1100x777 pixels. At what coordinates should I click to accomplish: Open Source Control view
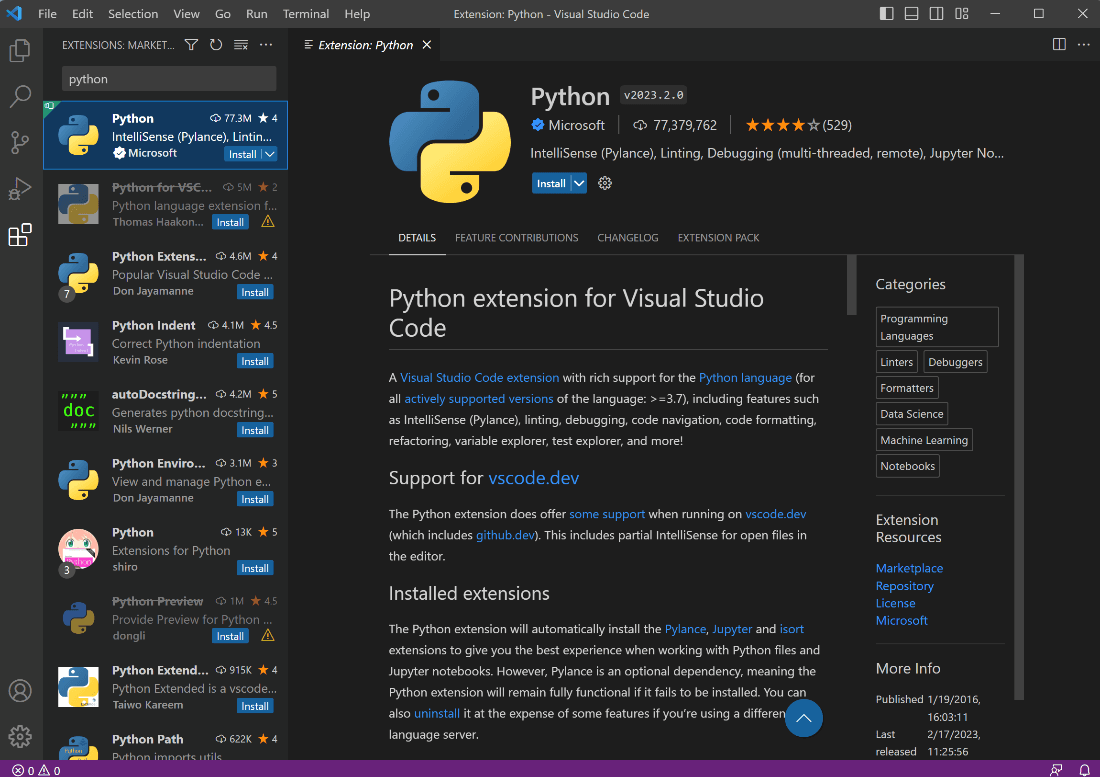point(20,142)
